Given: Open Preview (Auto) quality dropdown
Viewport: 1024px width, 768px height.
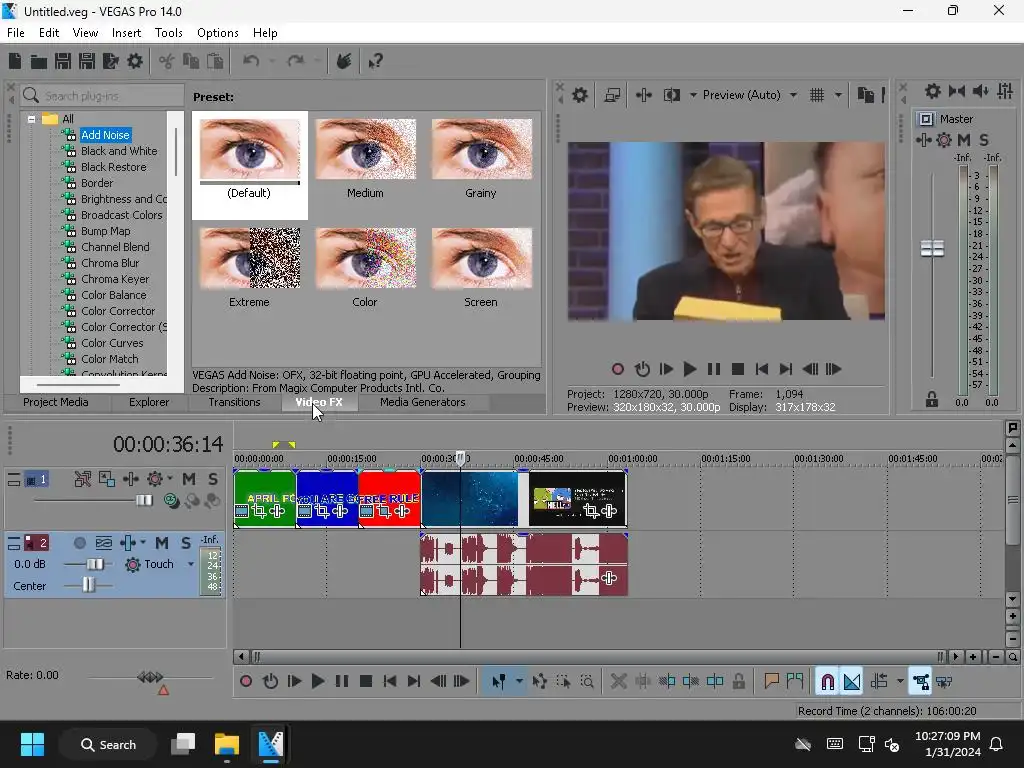Looking at the screenshot, I should tap(793, 95).
